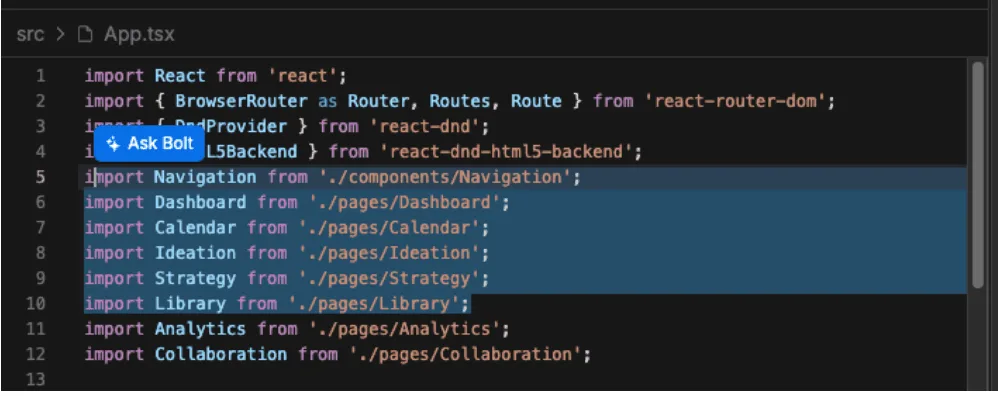Click the src breadcrumb folder
The image size is (998, 396).
(x=31, y=34)
